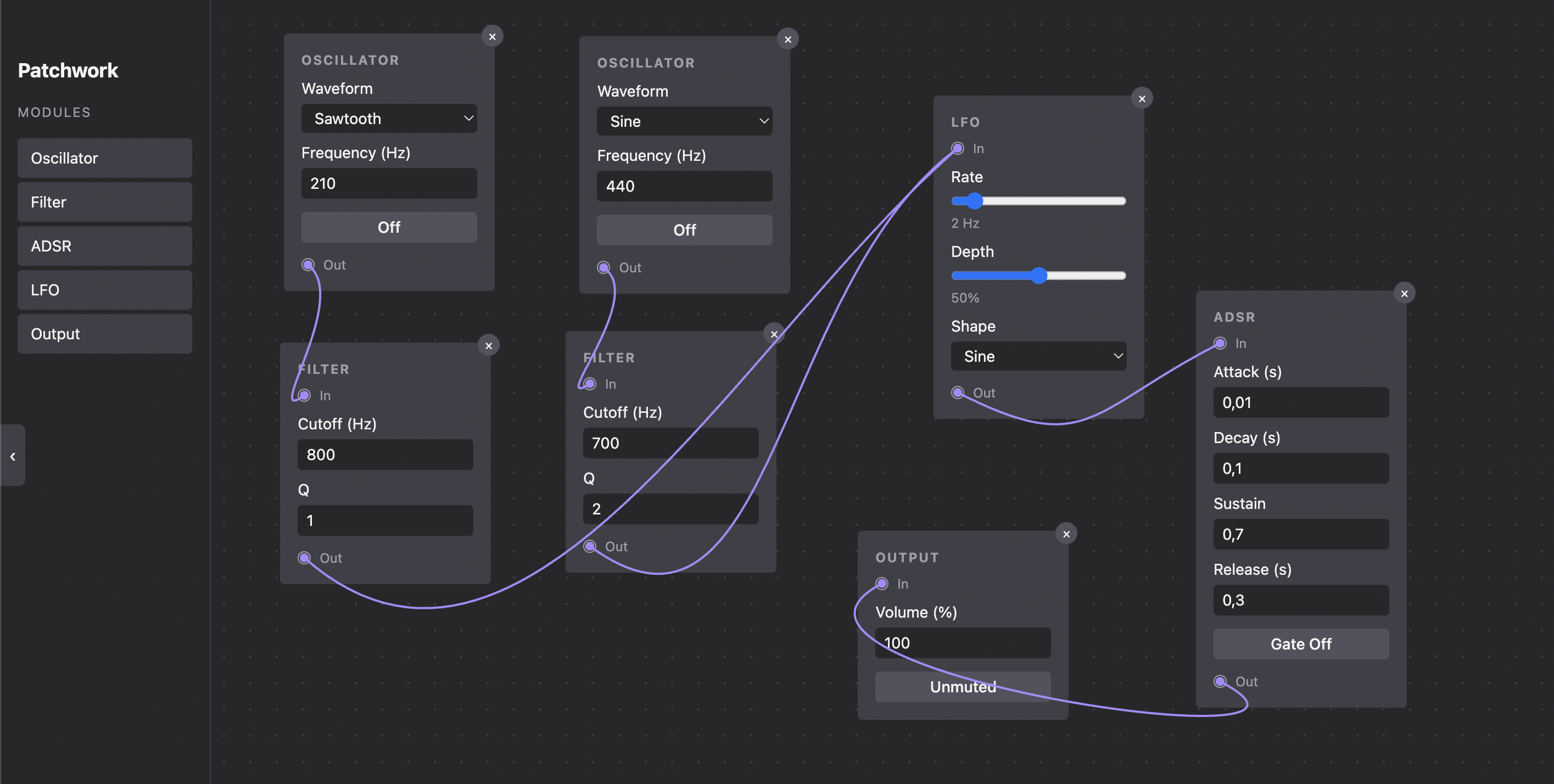Click the Out port on the Sawtooth oscillator
Viewport: 1554px width, 784px height.
[x=308, y=265]
